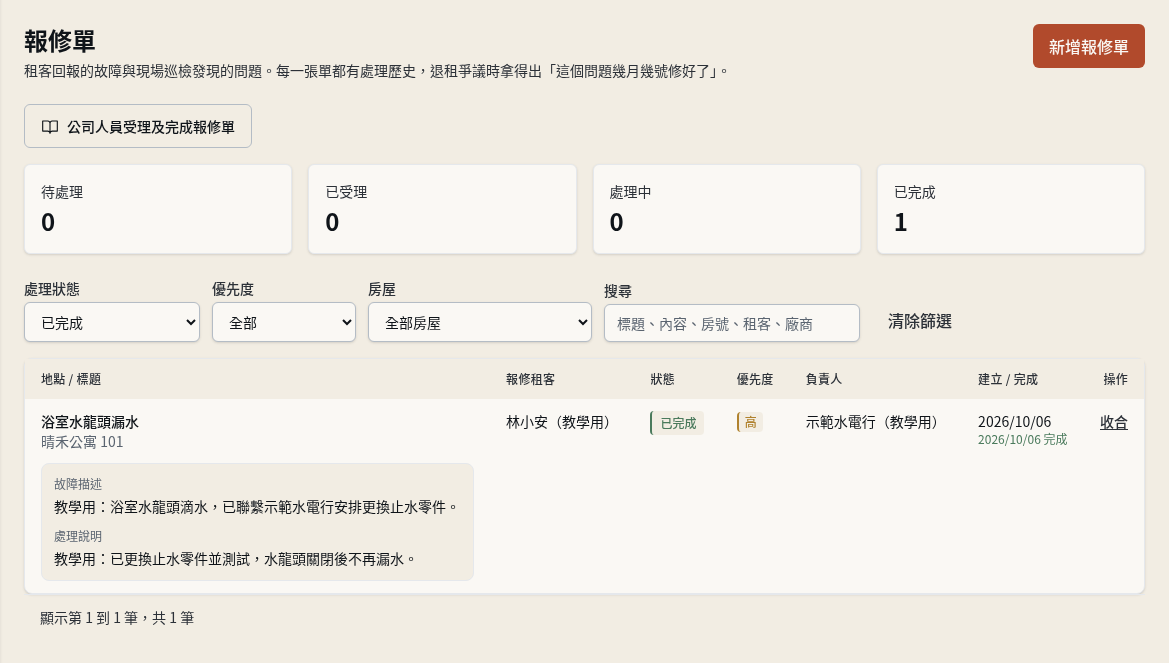Click the 報修單 page heading

pos(60,41)
